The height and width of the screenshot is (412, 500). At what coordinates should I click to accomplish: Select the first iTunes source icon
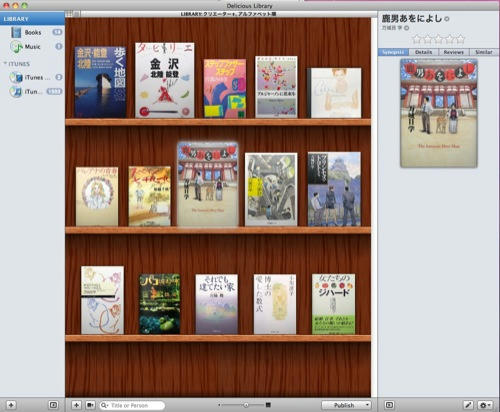16,77
